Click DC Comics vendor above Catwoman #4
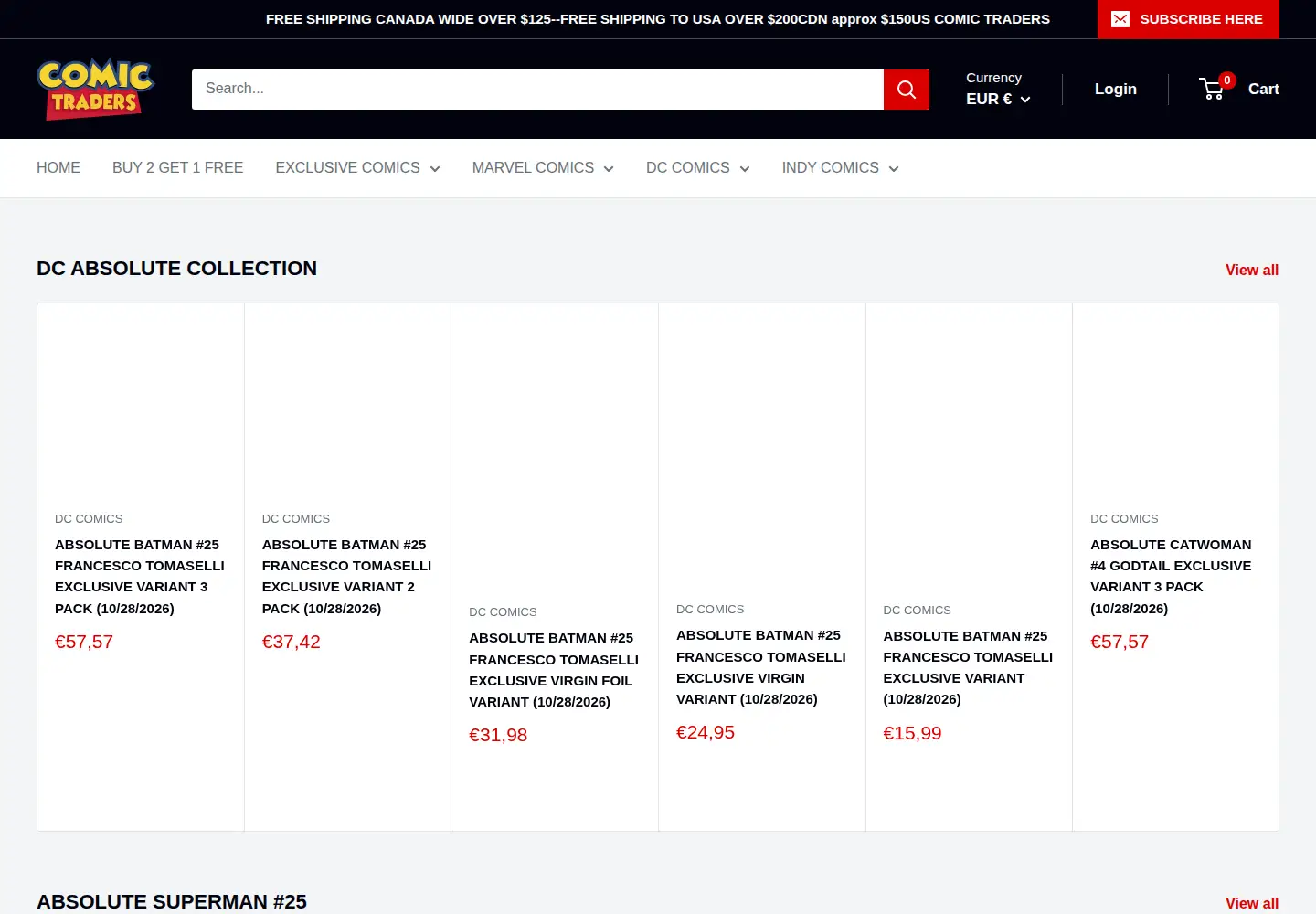 [1124, 519]
